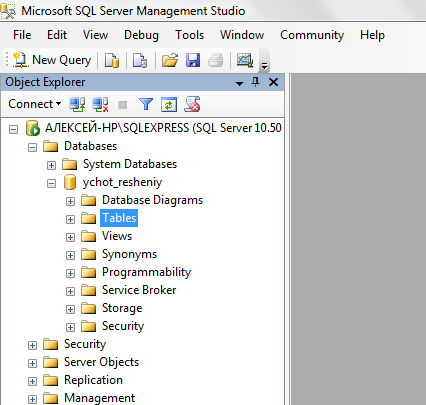
Task: Expand the Service Broker node
Action: pos(70,291)
